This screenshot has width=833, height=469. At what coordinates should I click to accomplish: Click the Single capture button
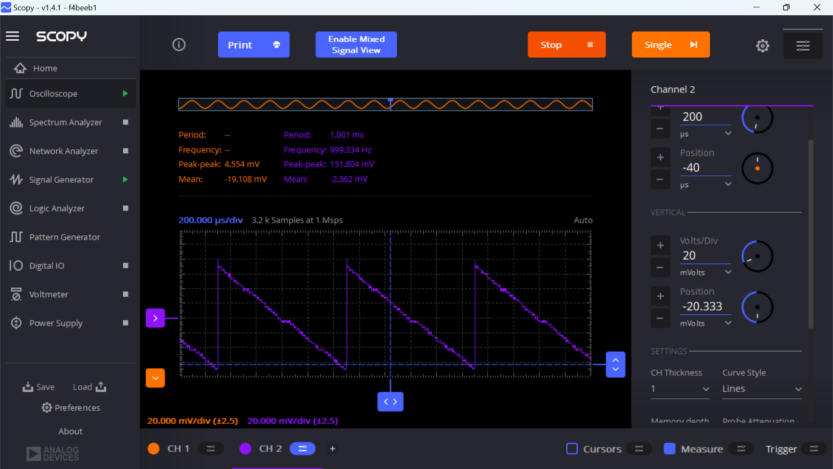point(670,45)
